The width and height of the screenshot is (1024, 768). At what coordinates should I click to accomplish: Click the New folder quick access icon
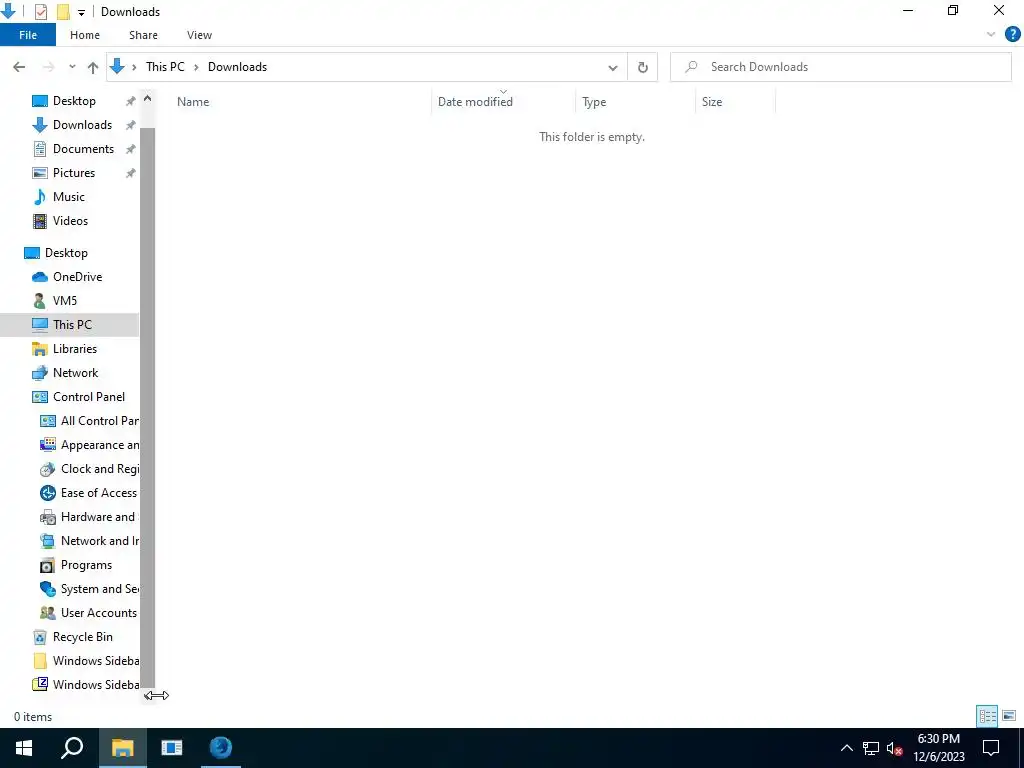63,12
